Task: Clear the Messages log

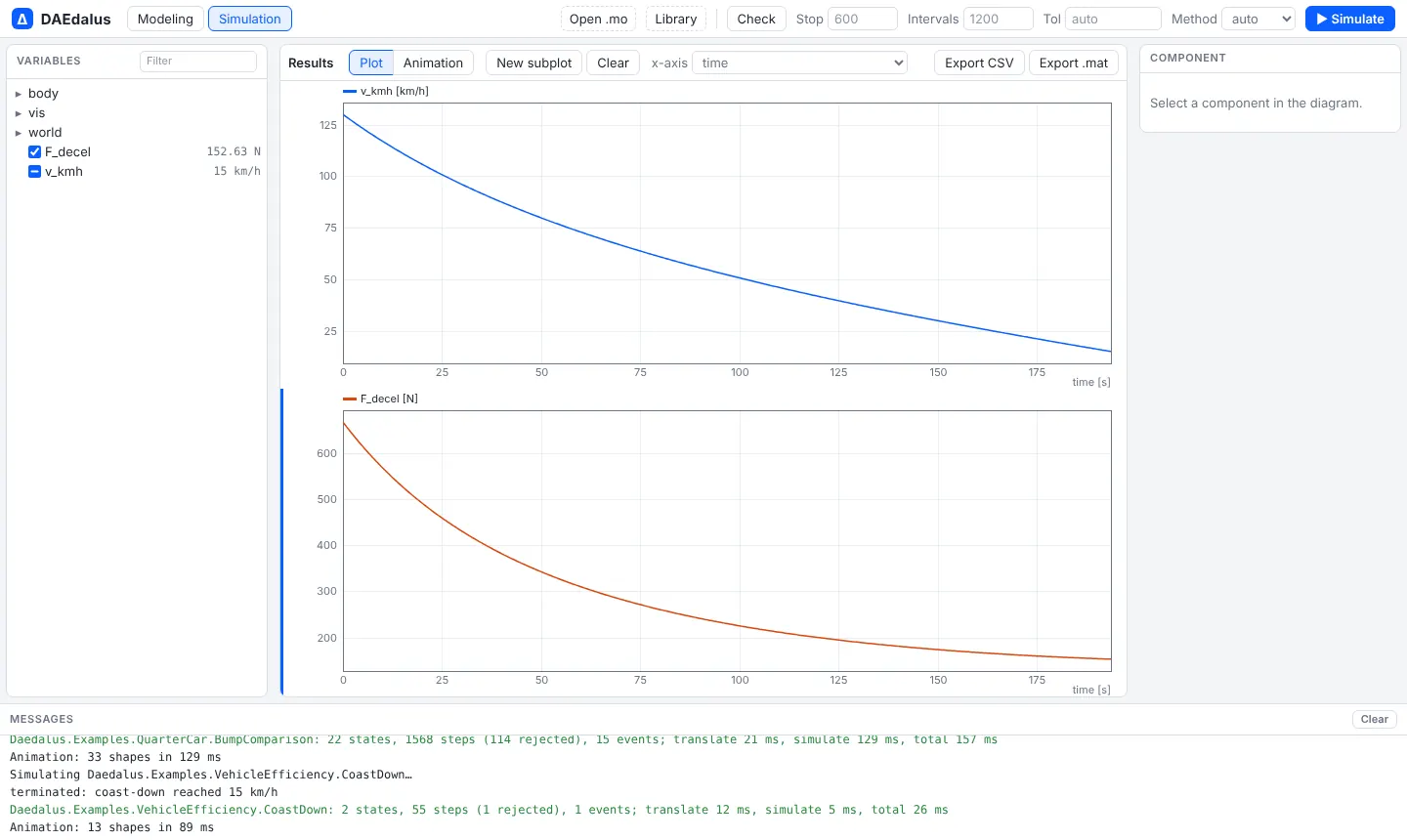Action: pos(1374,719)
